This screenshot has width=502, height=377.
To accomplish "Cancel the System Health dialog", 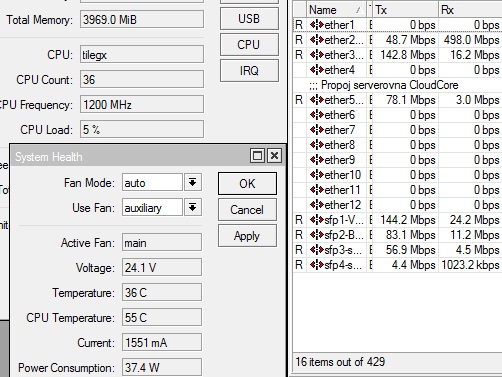I will tap(247, 210).
